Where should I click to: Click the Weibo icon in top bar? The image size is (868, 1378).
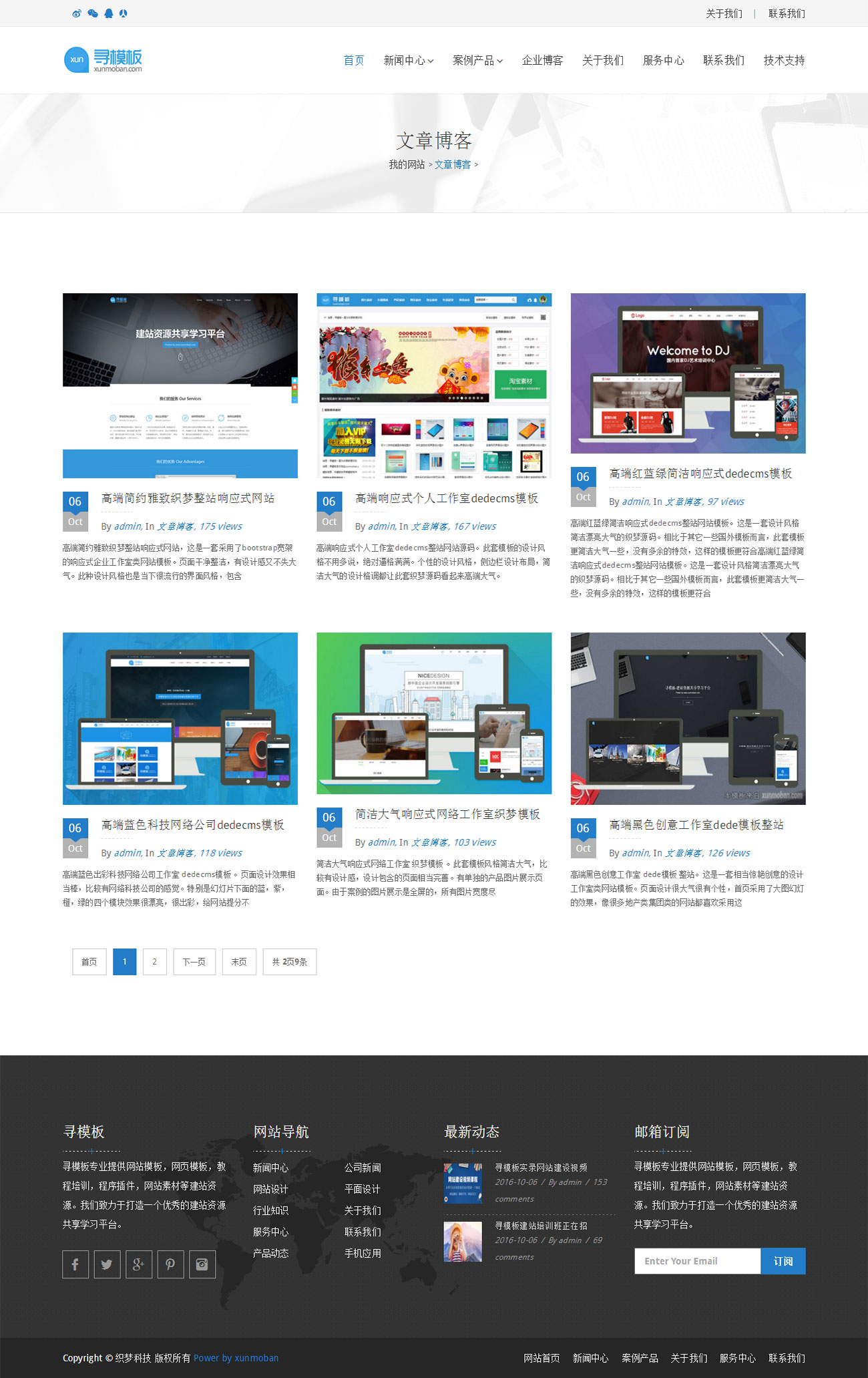tap(77, 13)
